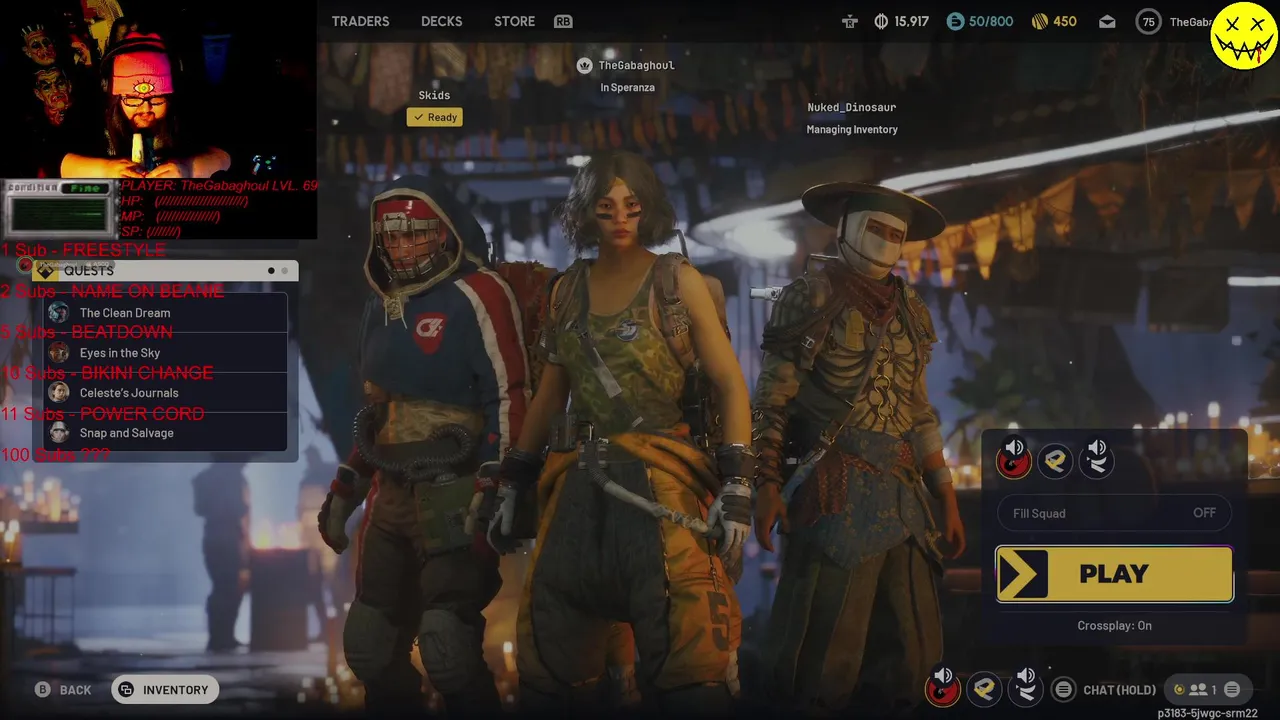Open the mail inbox envelope icon
Screen dimensions: 1280x720
tap(1107, 22)
